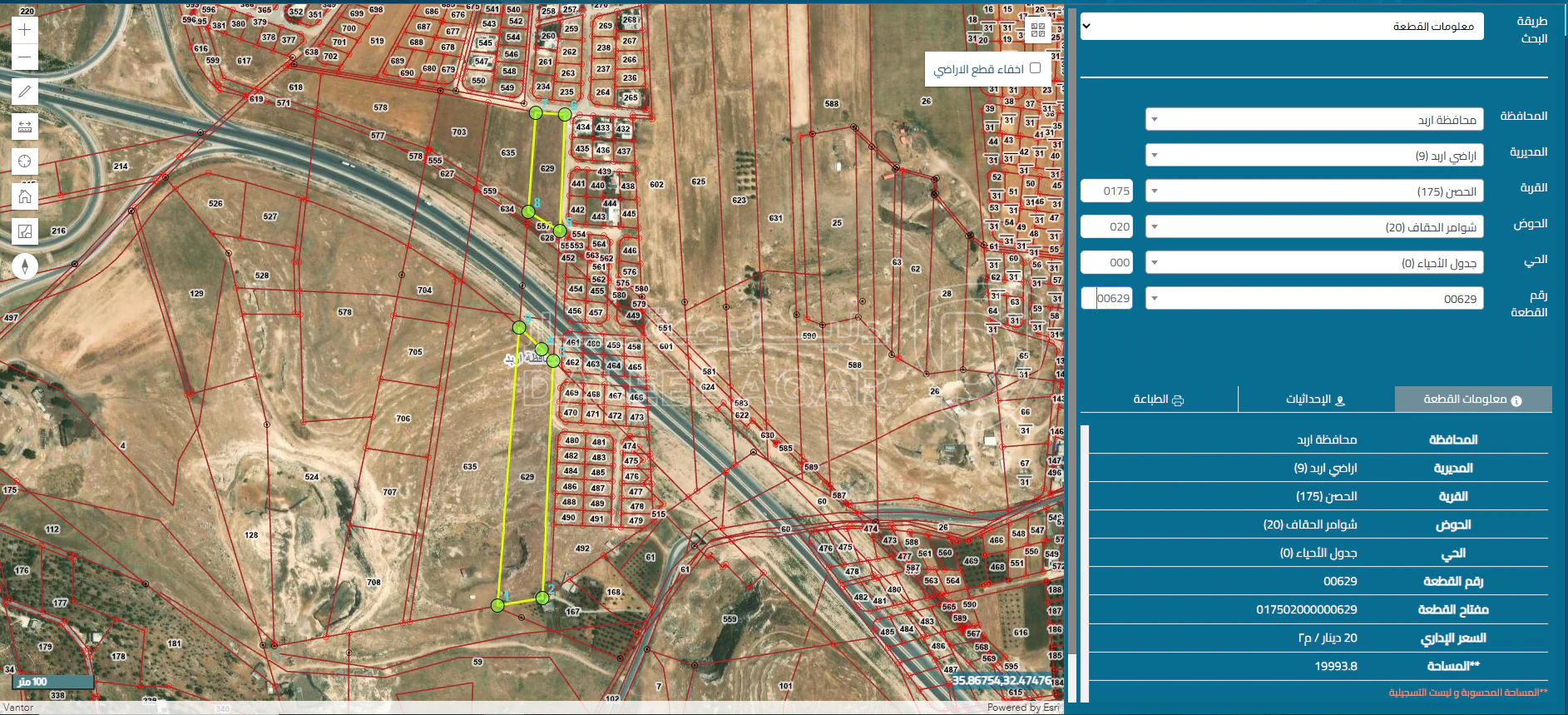1568x715 pixels.
Task: Select info panel scrollbar
Action: click(x=1085, y=564)
